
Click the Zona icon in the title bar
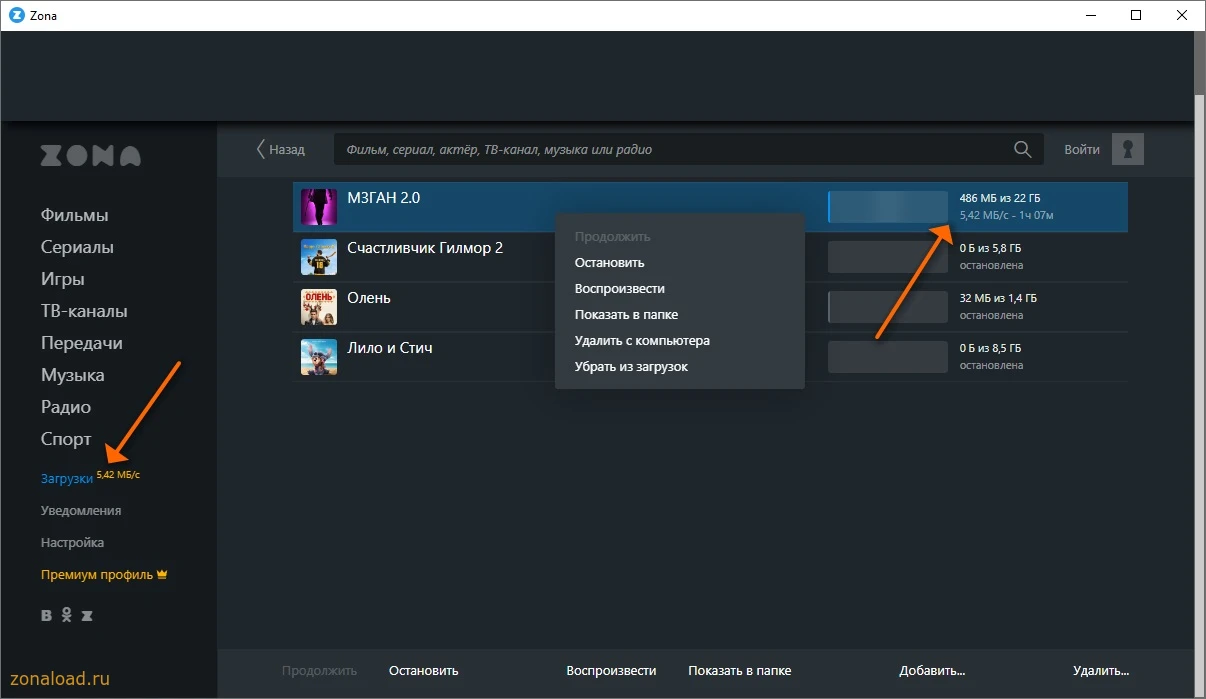16,15
